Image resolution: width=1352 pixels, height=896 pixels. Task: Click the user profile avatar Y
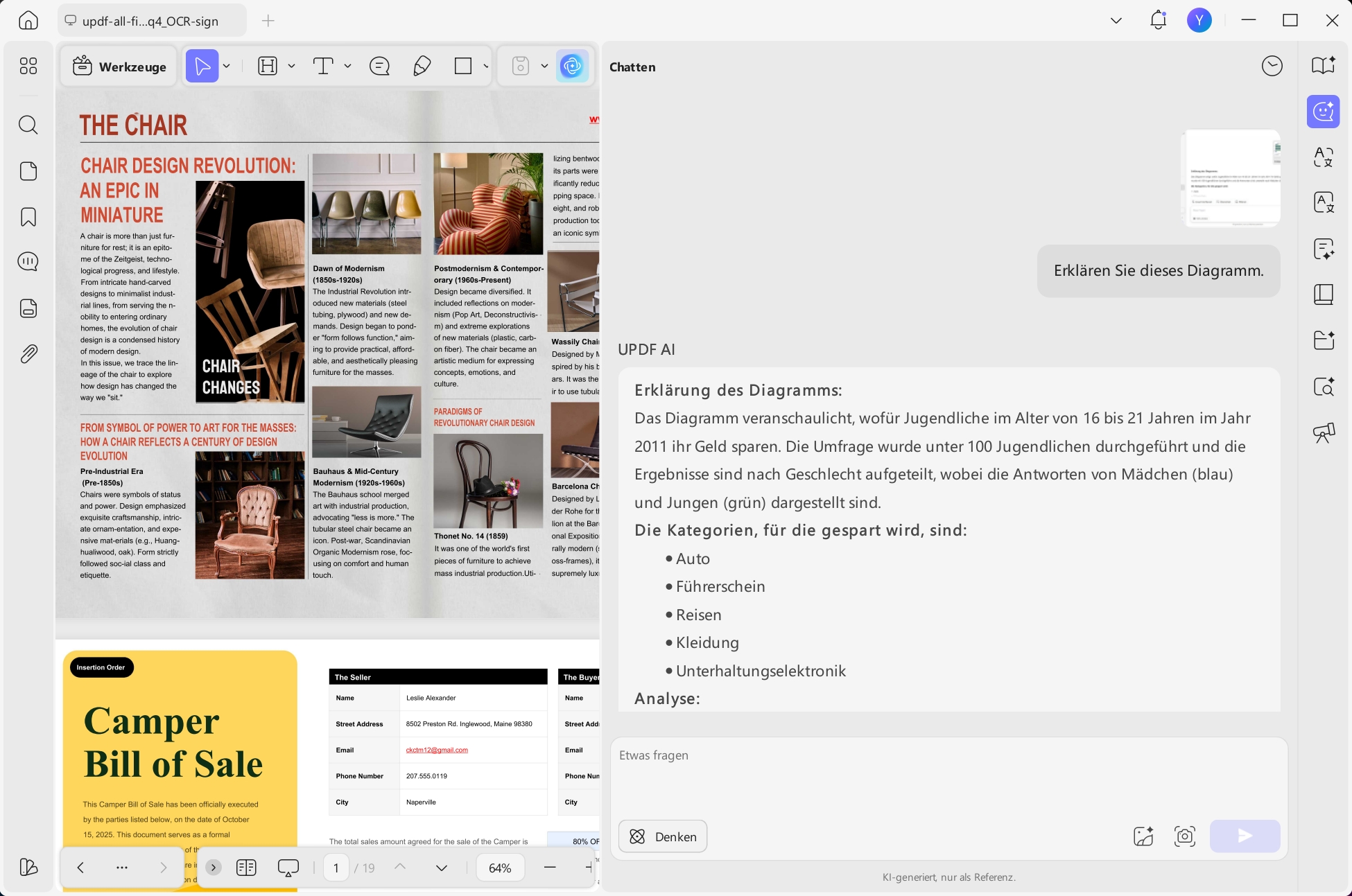click(1199, 20)
